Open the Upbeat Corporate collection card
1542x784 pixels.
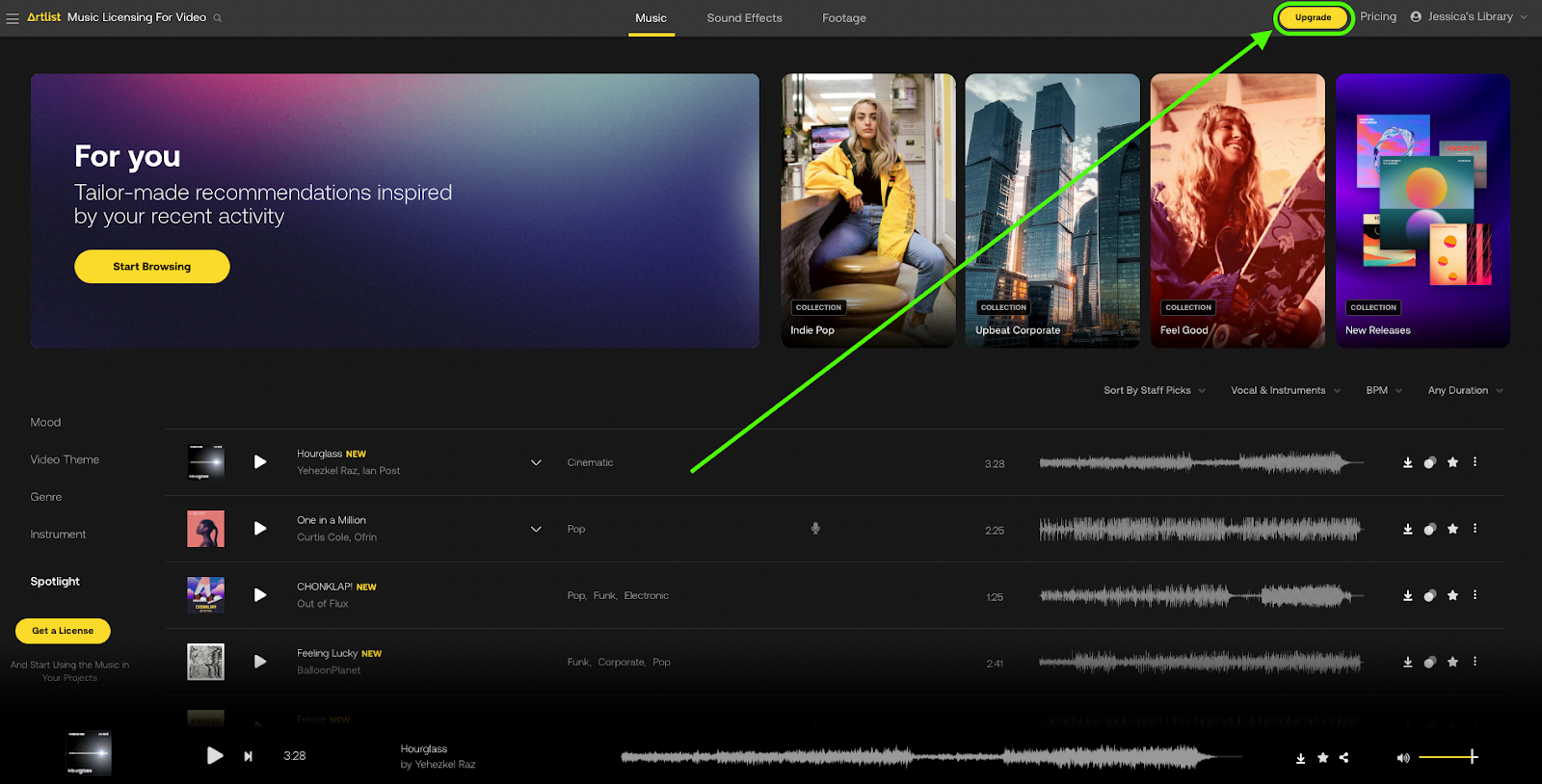click(x=1052, y=211)
